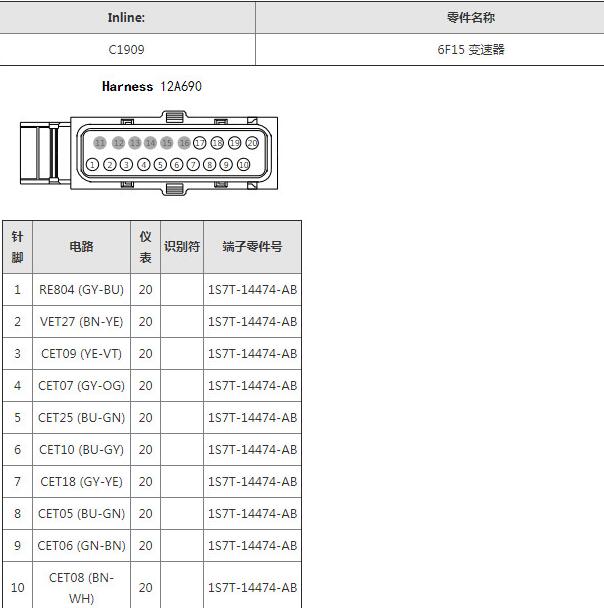Viewport: 604px width, 608px height.
Task: Click the 端子零件号 column header
Action: tap(252, 247)
